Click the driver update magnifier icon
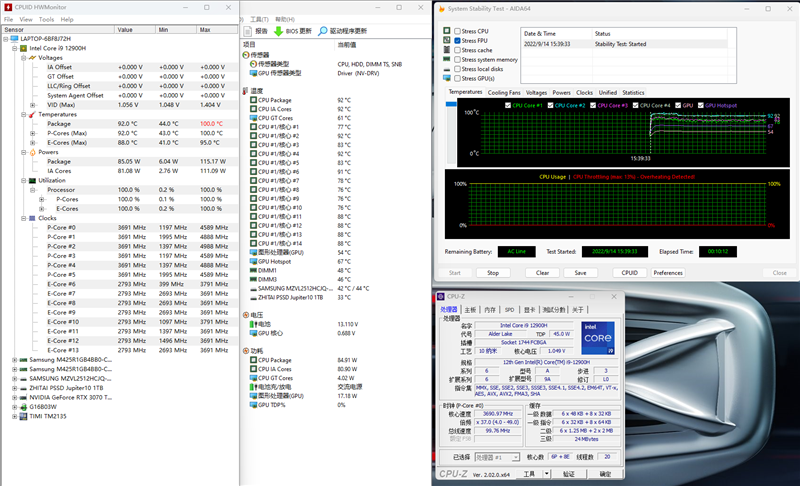 coord(323,32)
